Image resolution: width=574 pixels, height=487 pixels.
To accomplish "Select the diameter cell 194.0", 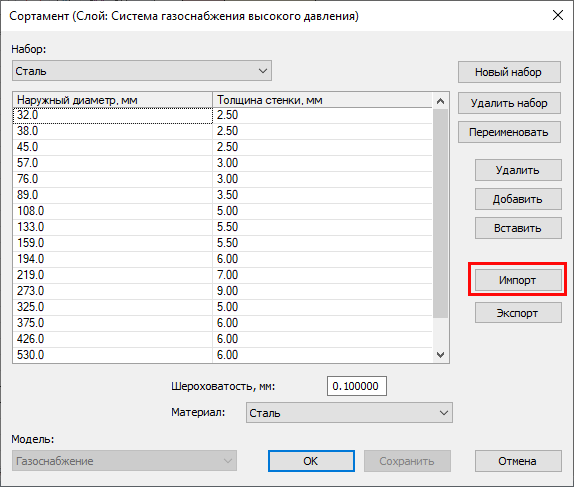I will click(113, 259).
